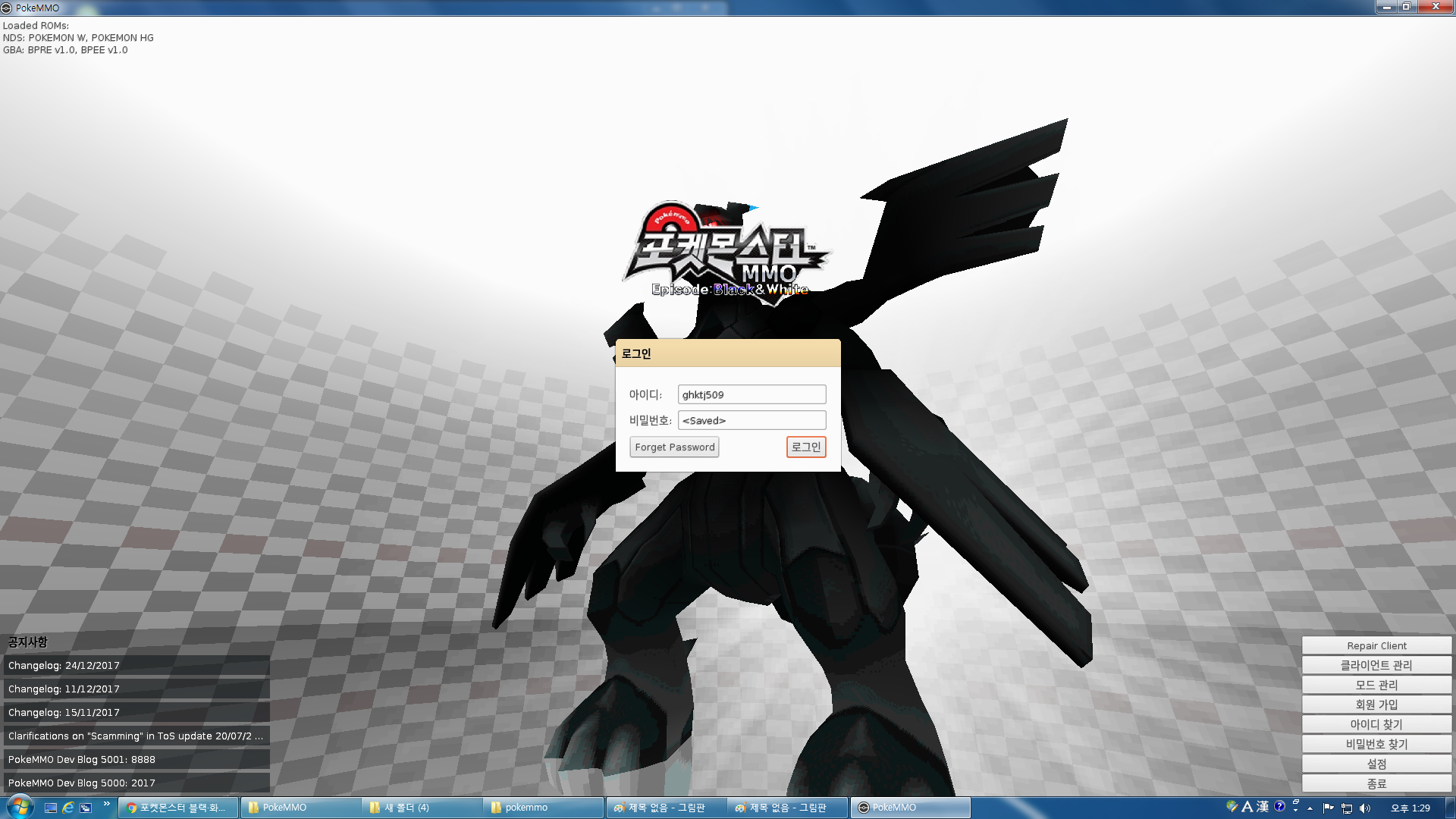Open 설정 settings from bottom-right menu
This screenshot has width=1456, height=819.
point(1376,764)
